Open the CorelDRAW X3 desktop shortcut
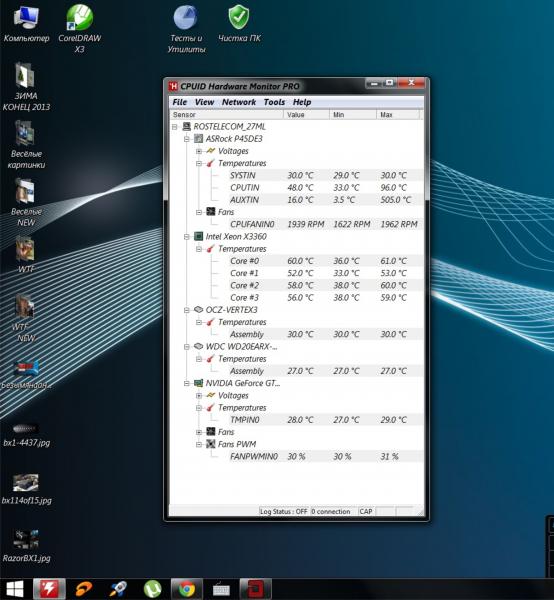The height and width of the screenshot is (600, 554). (x=80, y=28)
